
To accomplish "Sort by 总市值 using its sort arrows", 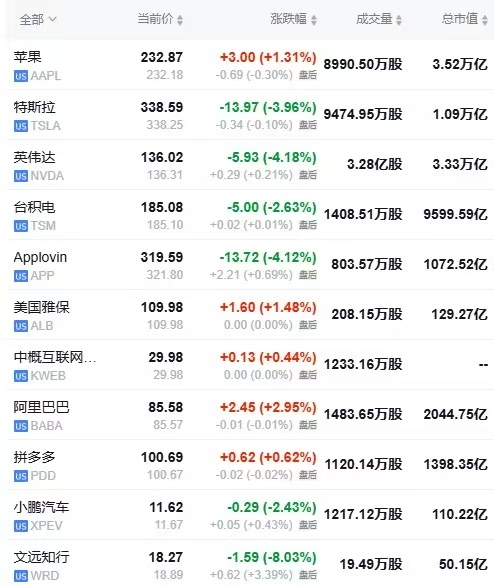I will (x=485, y=20).
